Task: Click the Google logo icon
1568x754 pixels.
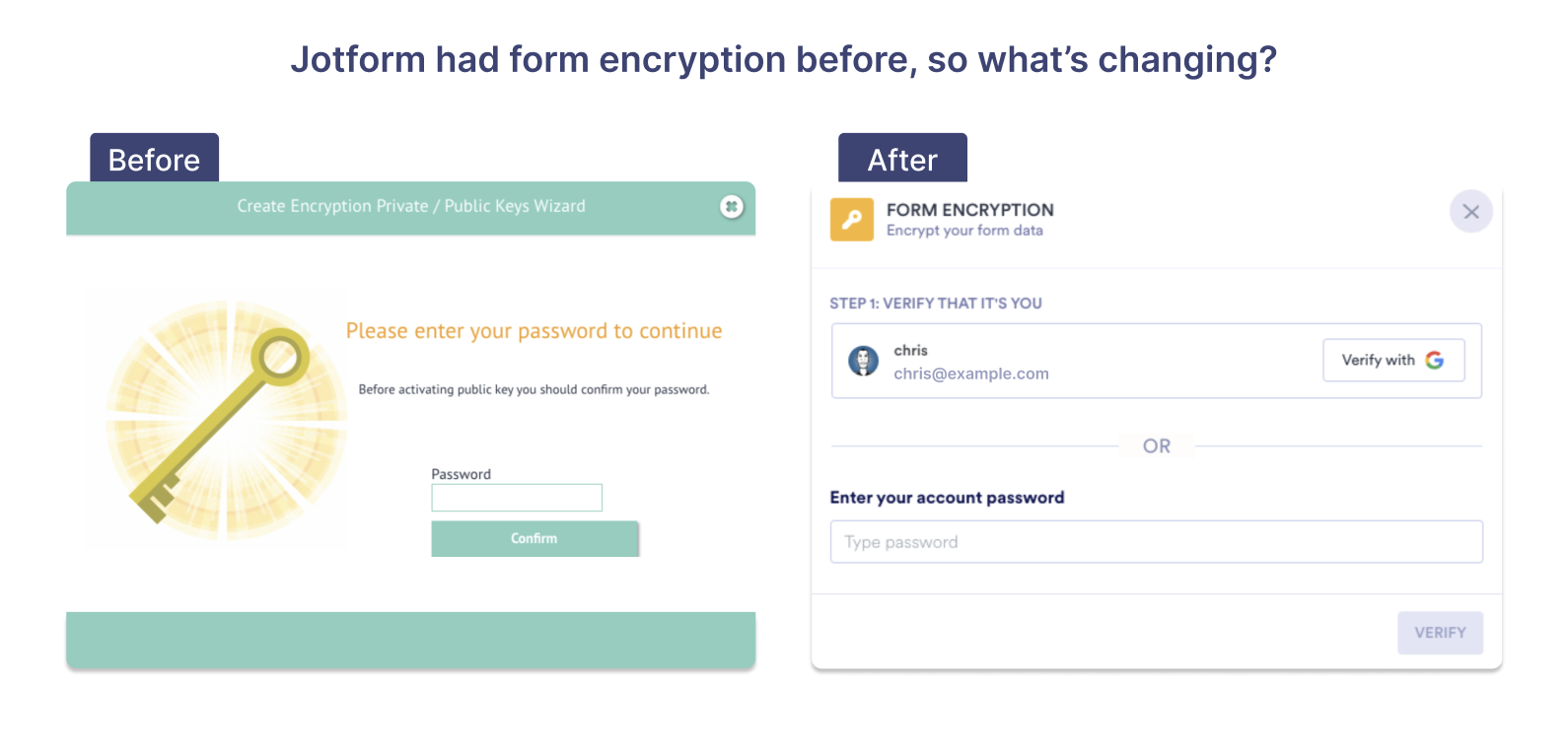Action: pyautogui.click(x=1435, y=361)
